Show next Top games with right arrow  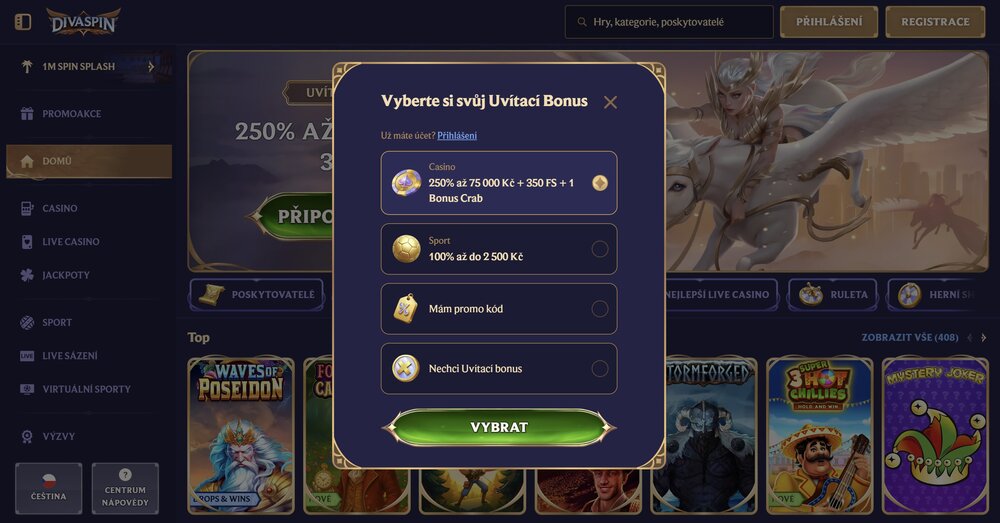[983, 337]
